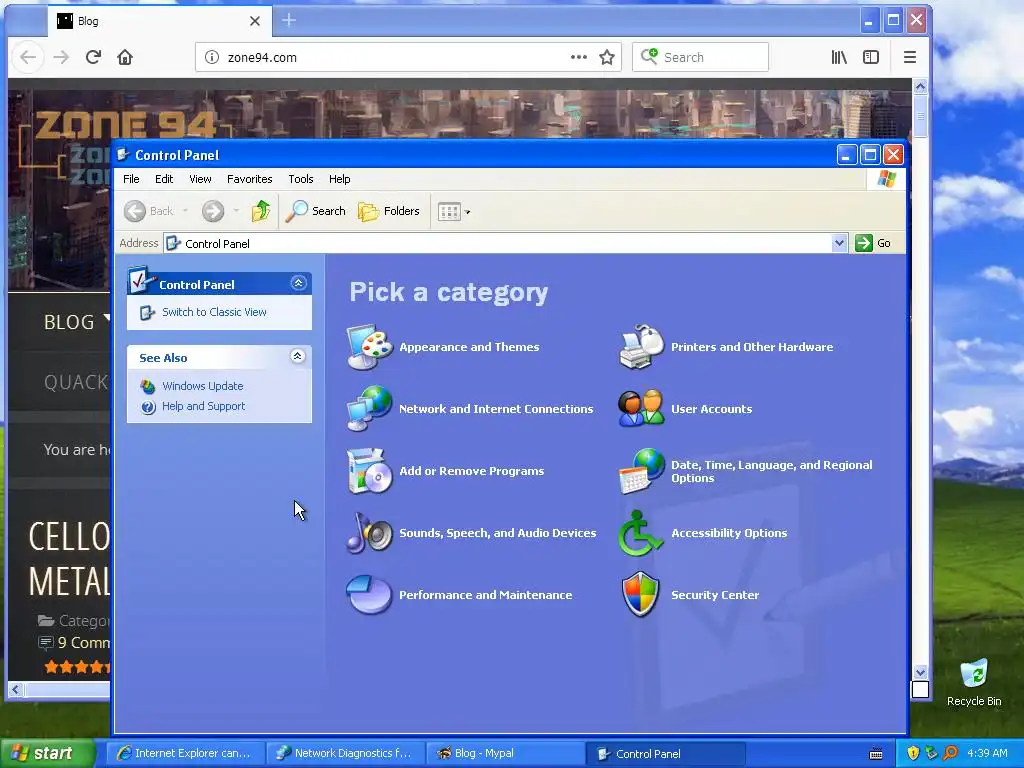The width and height of the screenshot is (1024, 768).
Task: Click the BLOG navigation item on website
Action: 69,322
